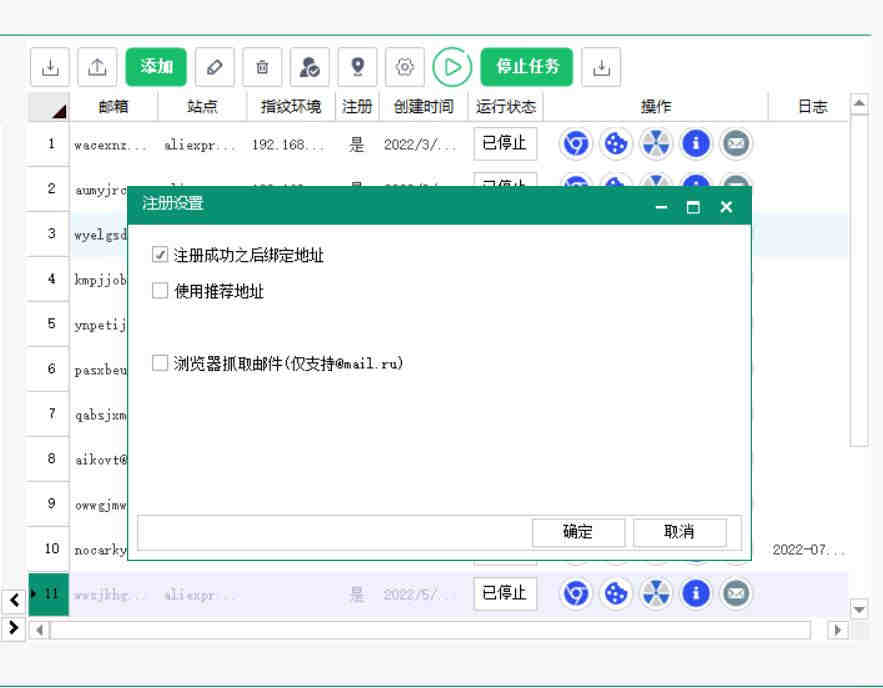The width and height of the screenshot is (883, 688).
Task: Click the right chevron expand button
Action: click(x=14, y=628)
